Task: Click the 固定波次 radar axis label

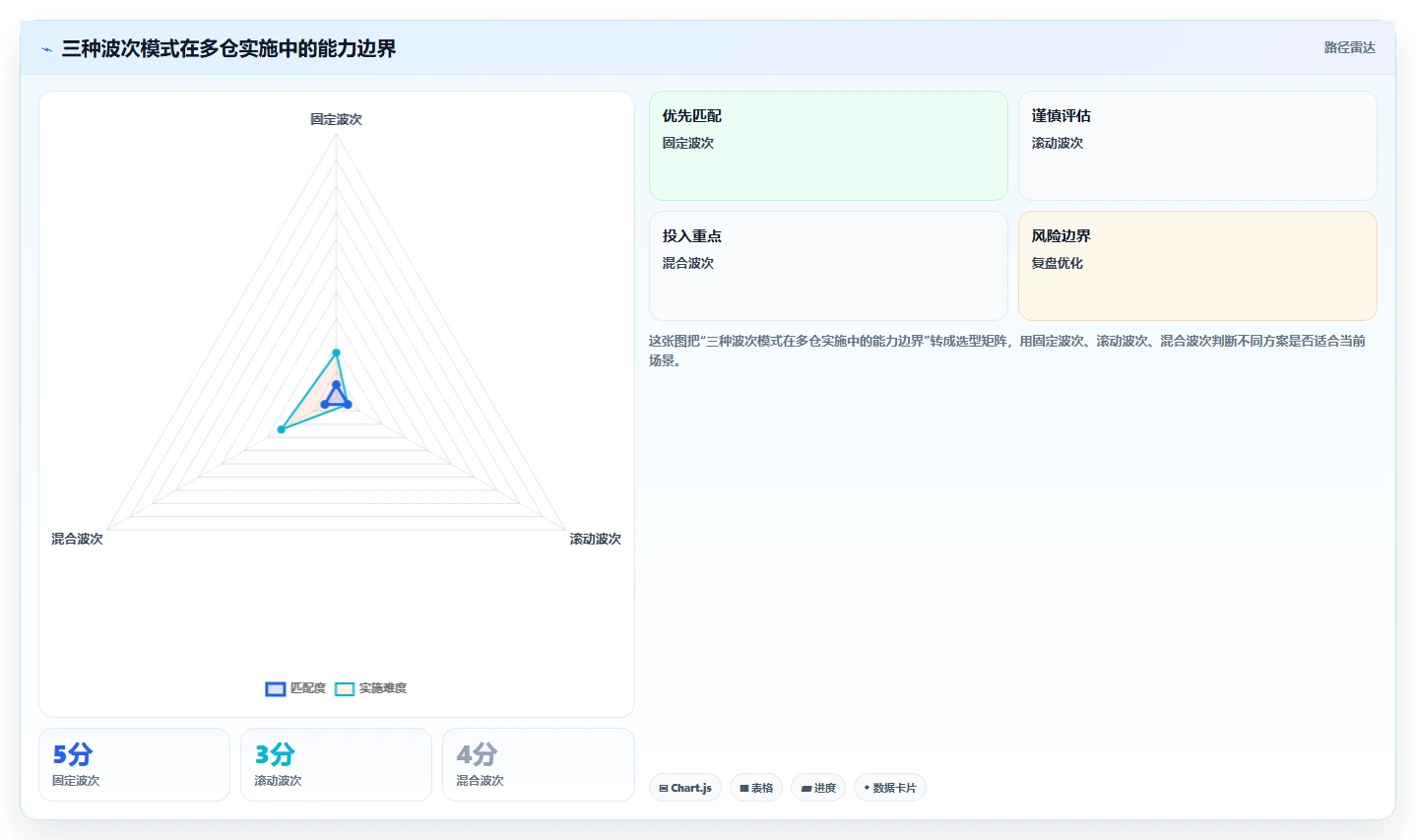Action: (x=336, y=119)
